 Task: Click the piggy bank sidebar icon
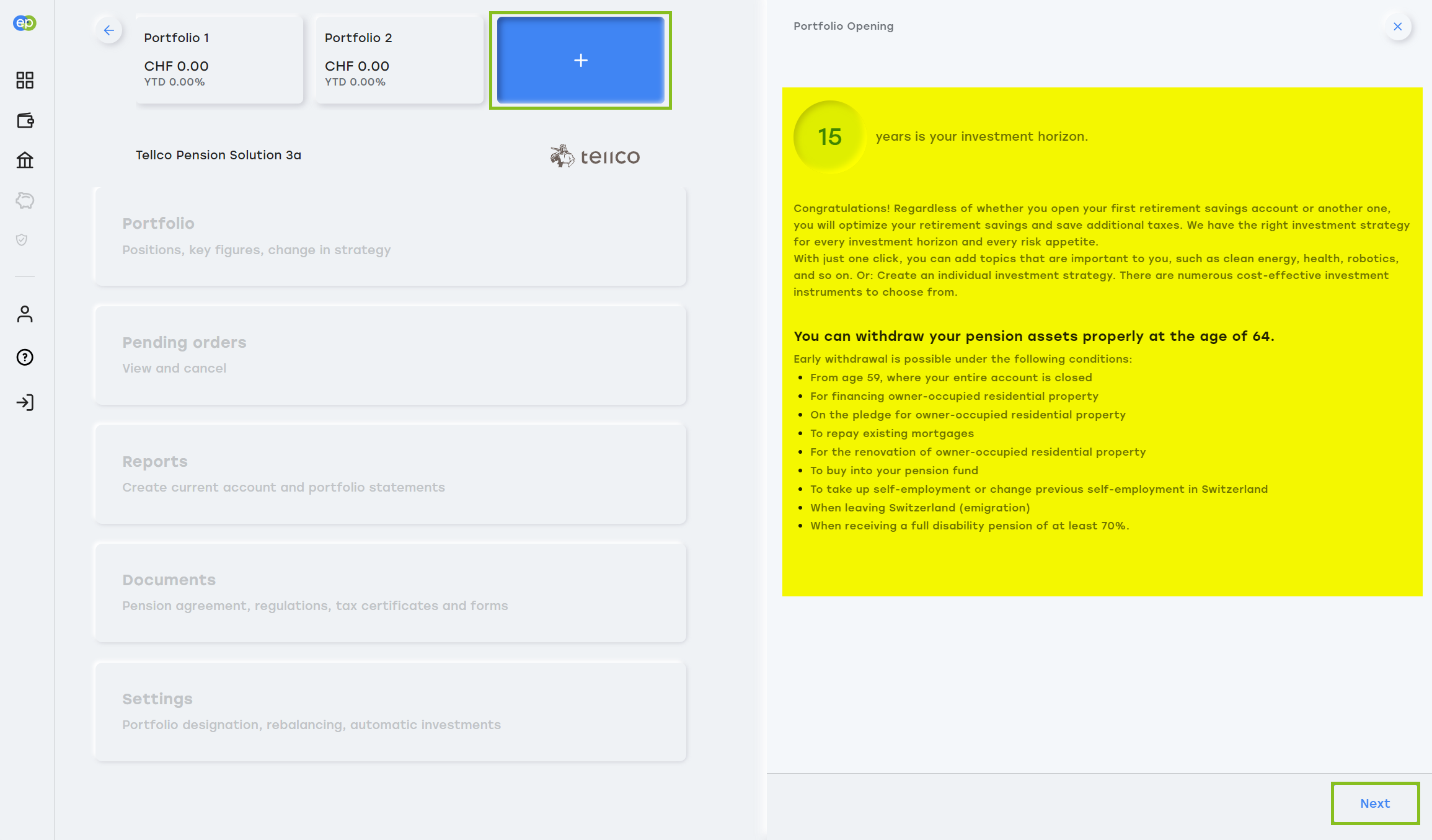pyautogui.click(x=25, y=200)
